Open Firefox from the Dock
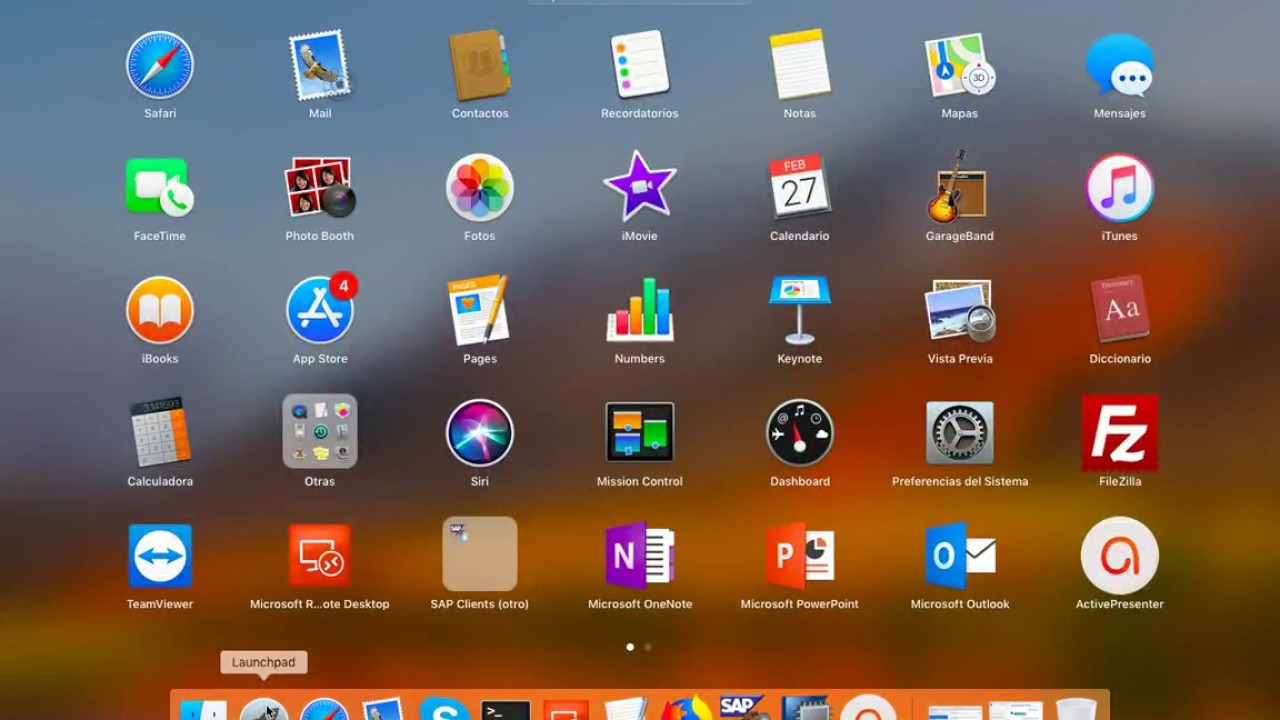The width and height of the screenshot is (1280, 720). (686, 708)
